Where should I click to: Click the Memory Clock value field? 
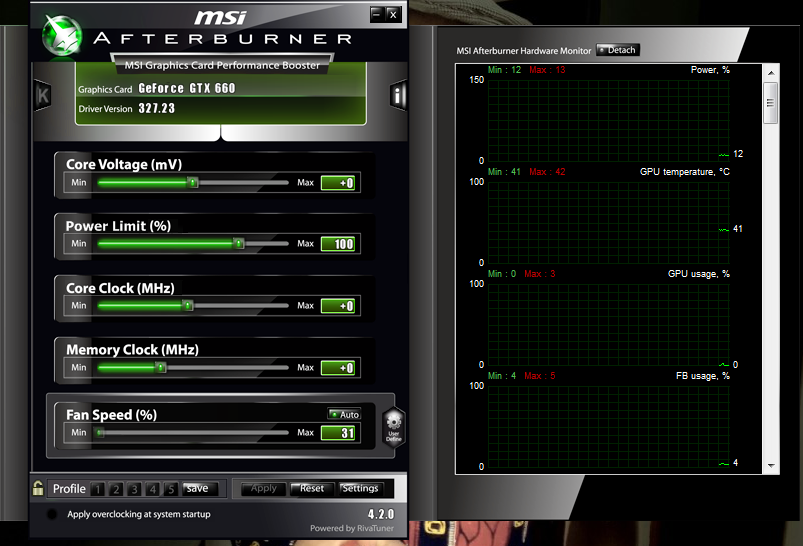pyautogui.click(x=337, y=368)
